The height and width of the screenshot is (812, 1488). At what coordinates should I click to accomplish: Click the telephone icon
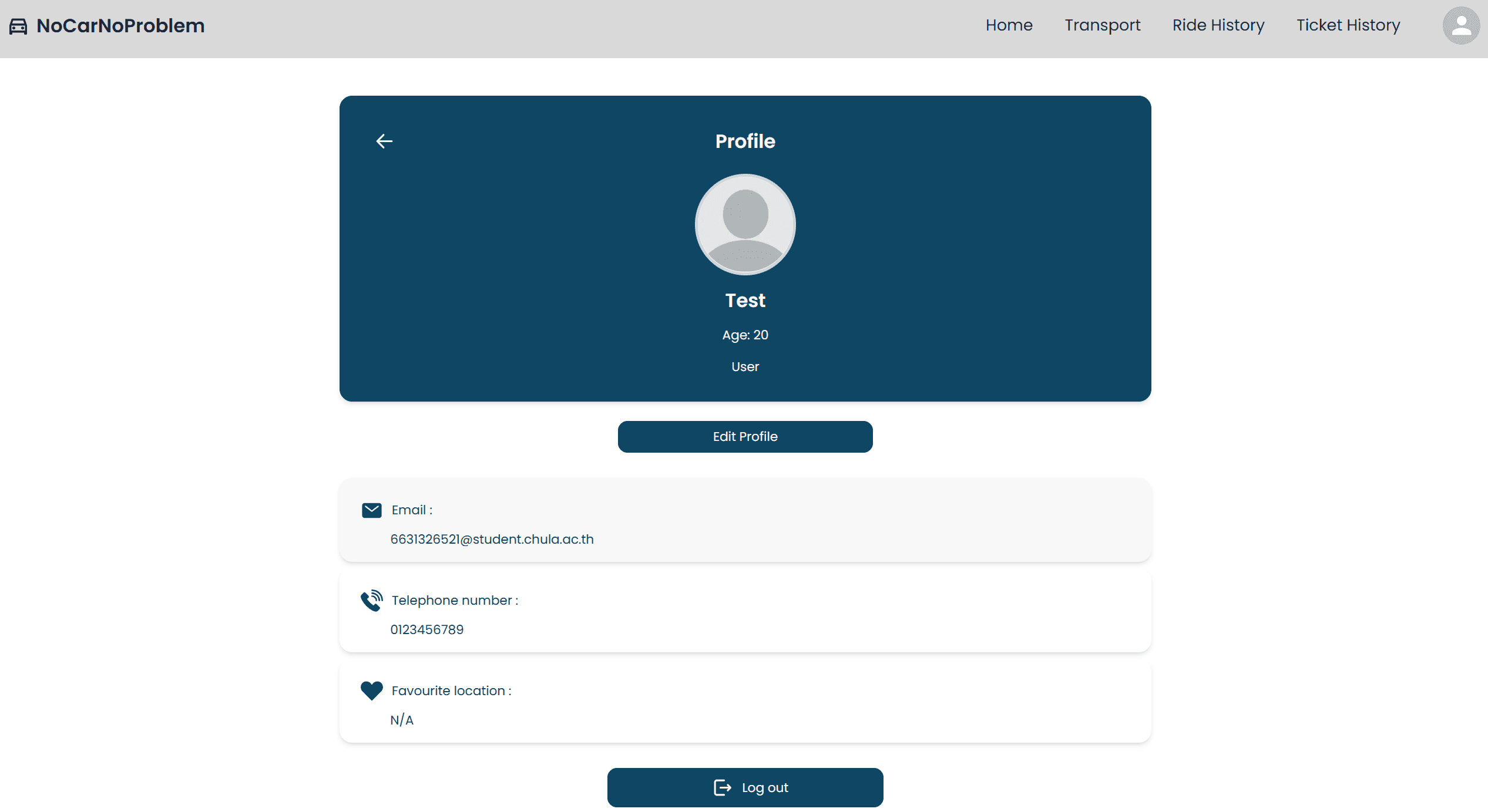click(x=371, y=600)
